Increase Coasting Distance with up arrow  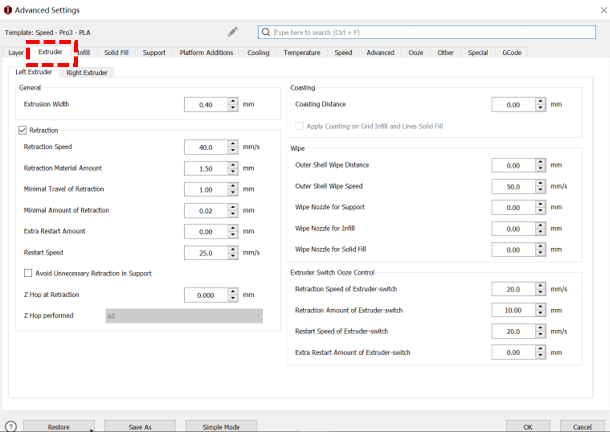[541, 100]
